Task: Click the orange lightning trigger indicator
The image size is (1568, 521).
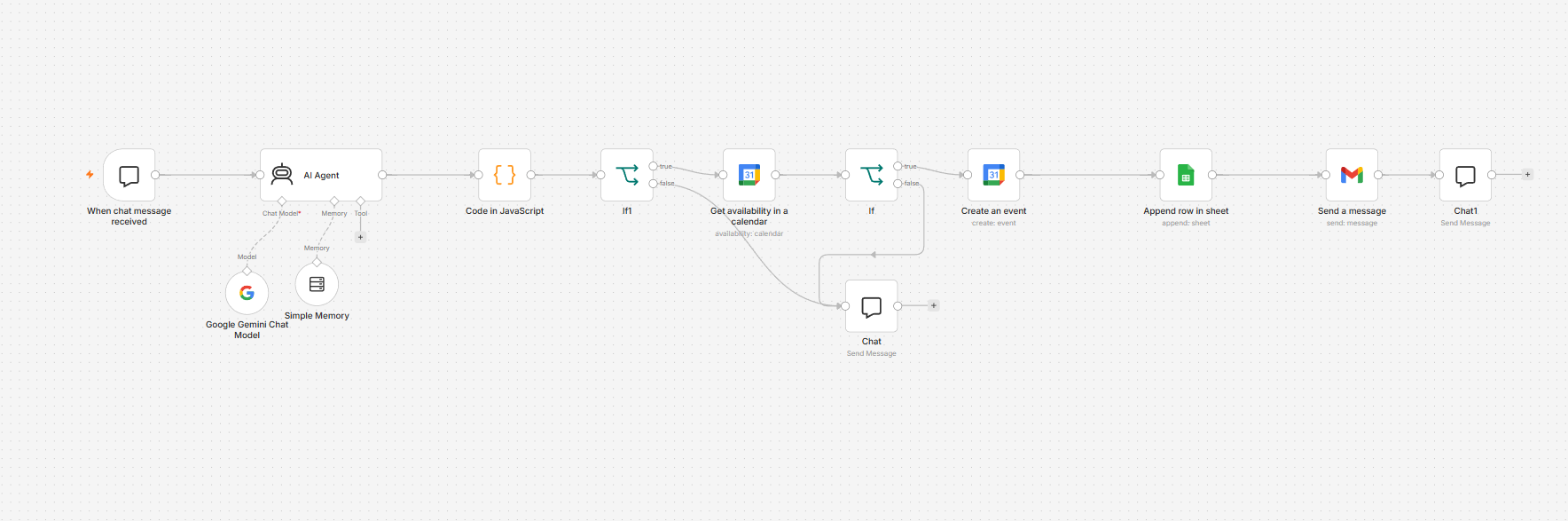Action: 90,175
